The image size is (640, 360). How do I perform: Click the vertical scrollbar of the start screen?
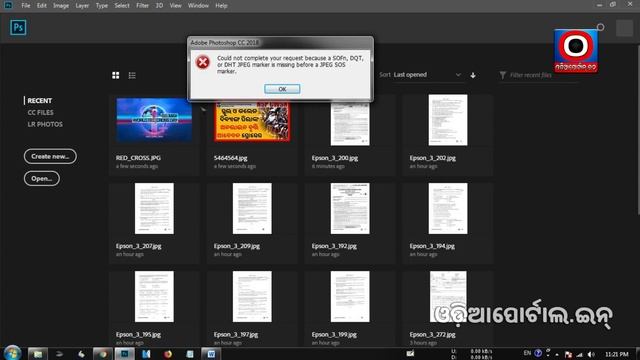tap(638, 130)
